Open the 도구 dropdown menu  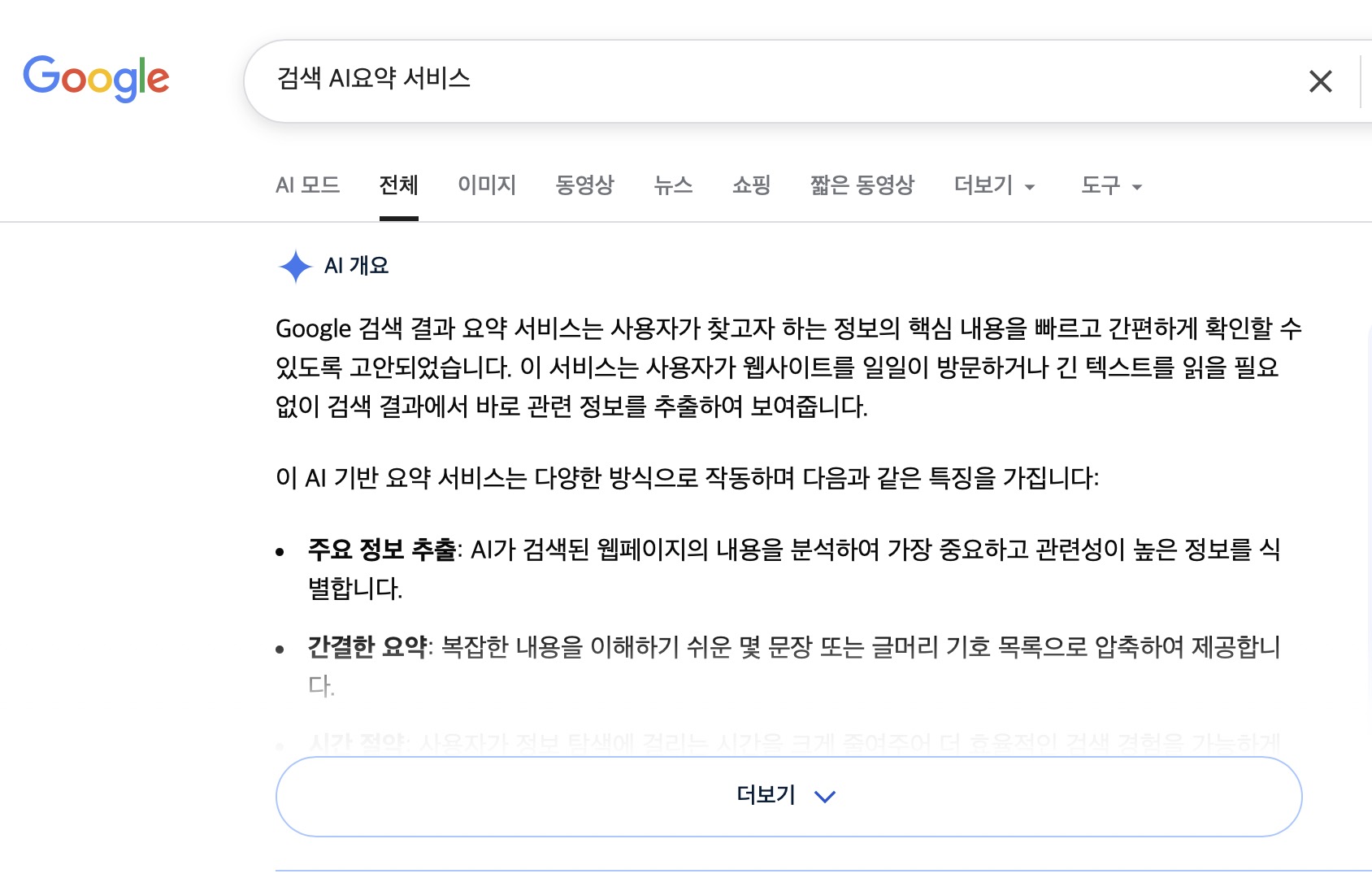[1111, 186]
